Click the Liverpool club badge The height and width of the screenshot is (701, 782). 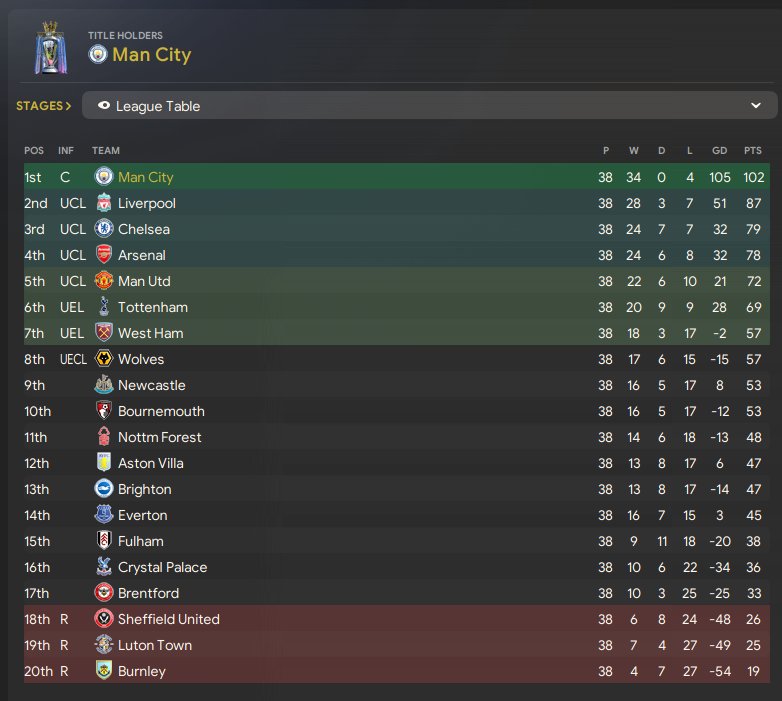point(104,203)
